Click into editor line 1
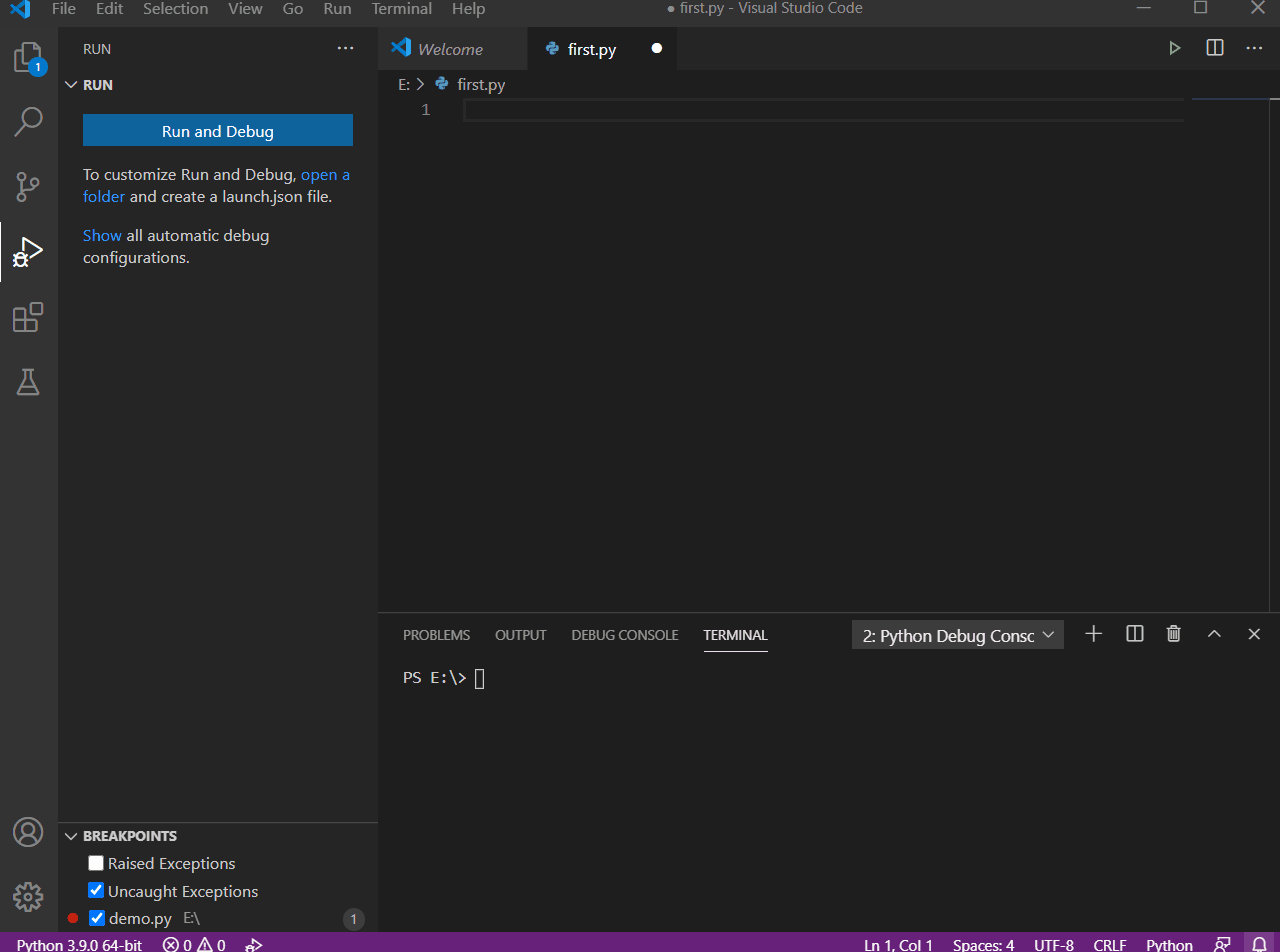Image resolution: width=1280 pixels, height=952 pixels. [824, 110]
